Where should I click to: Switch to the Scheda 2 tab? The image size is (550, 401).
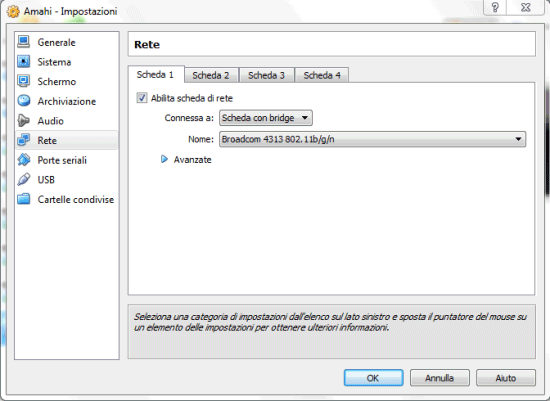tap(211, 75)
